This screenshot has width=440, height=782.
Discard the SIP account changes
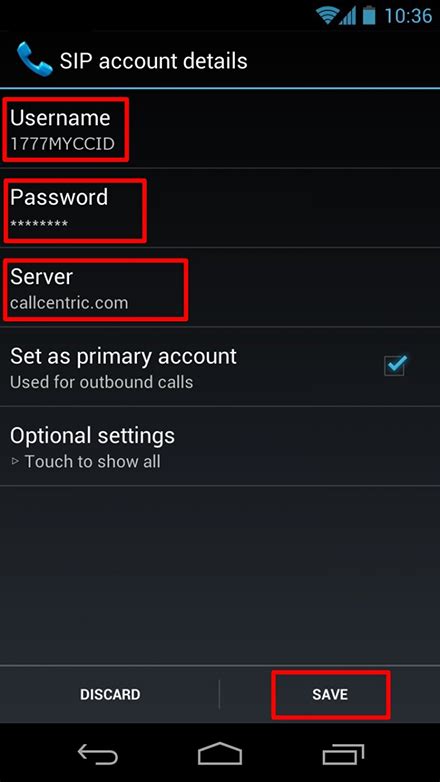(110, 694)
